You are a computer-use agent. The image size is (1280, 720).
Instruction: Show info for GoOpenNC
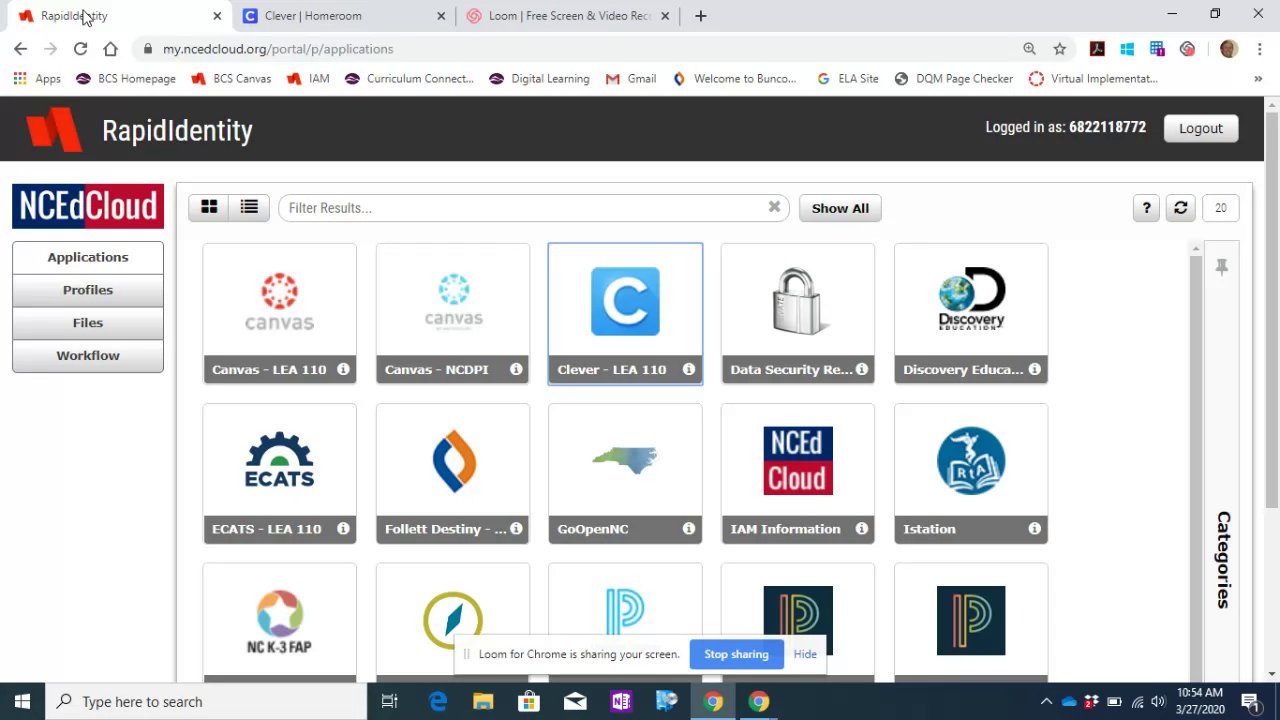(689, 528)
